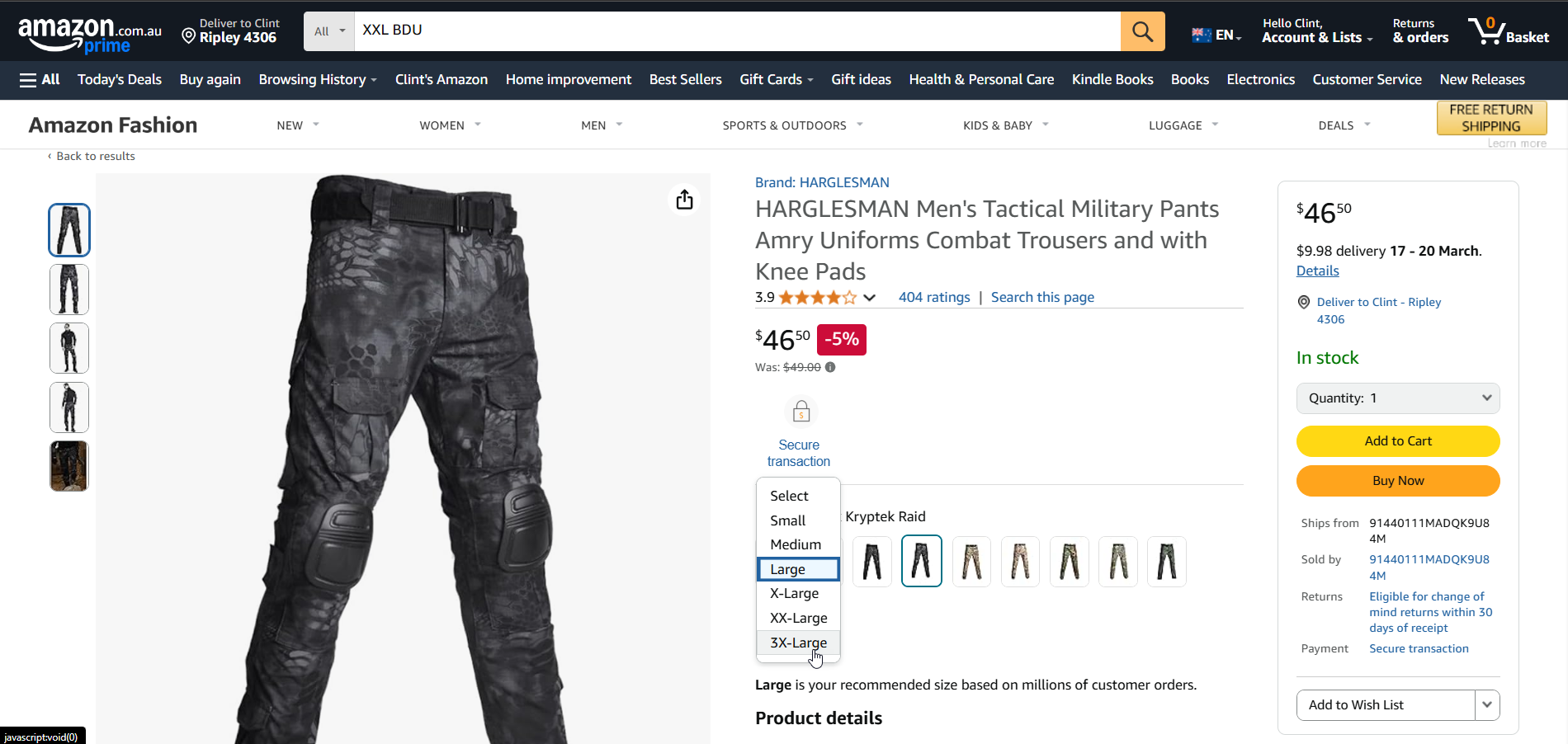Choose 3X-Large from size list
The width and height of the screenshot is (1568, 744).
(798, 643)
